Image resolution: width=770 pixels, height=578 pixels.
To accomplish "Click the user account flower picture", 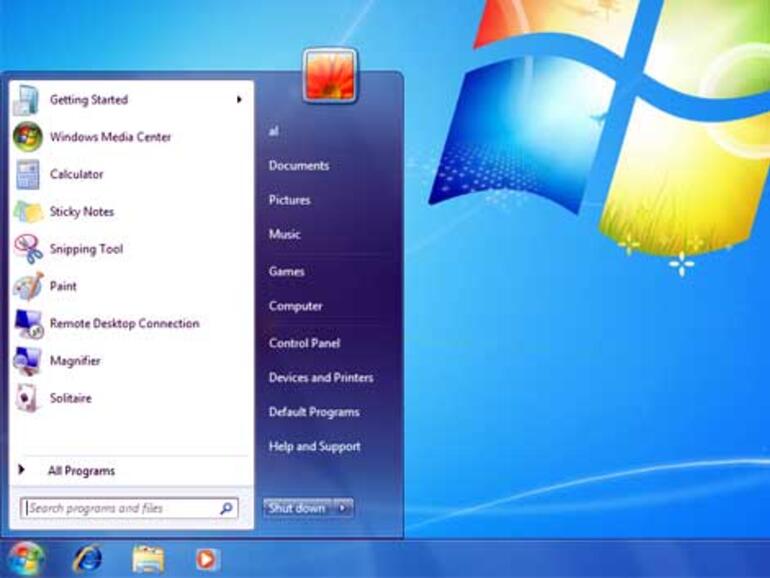I will (x=330, y=76).
